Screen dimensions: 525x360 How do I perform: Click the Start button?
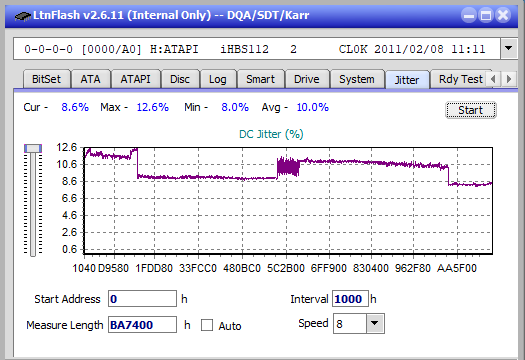coord(470,110)
